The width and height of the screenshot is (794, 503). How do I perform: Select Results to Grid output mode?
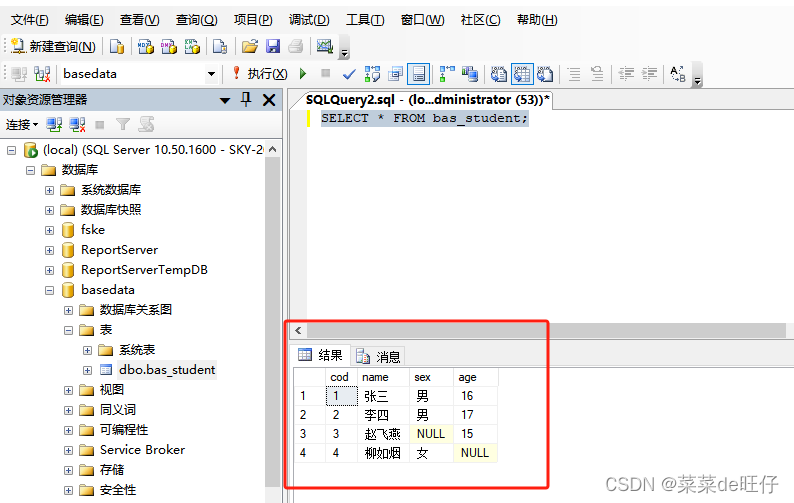point(522,74)
